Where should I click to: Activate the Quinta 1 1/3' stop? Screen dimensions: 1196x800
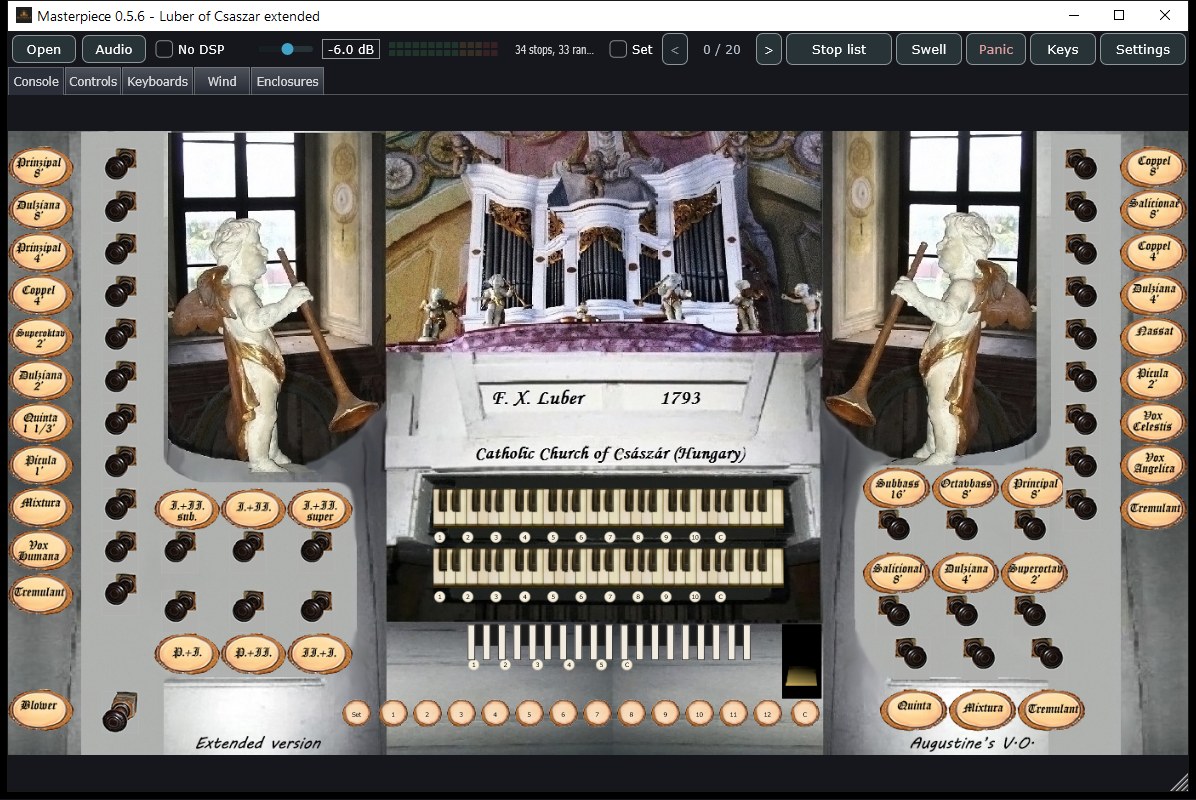pos(40,422)
